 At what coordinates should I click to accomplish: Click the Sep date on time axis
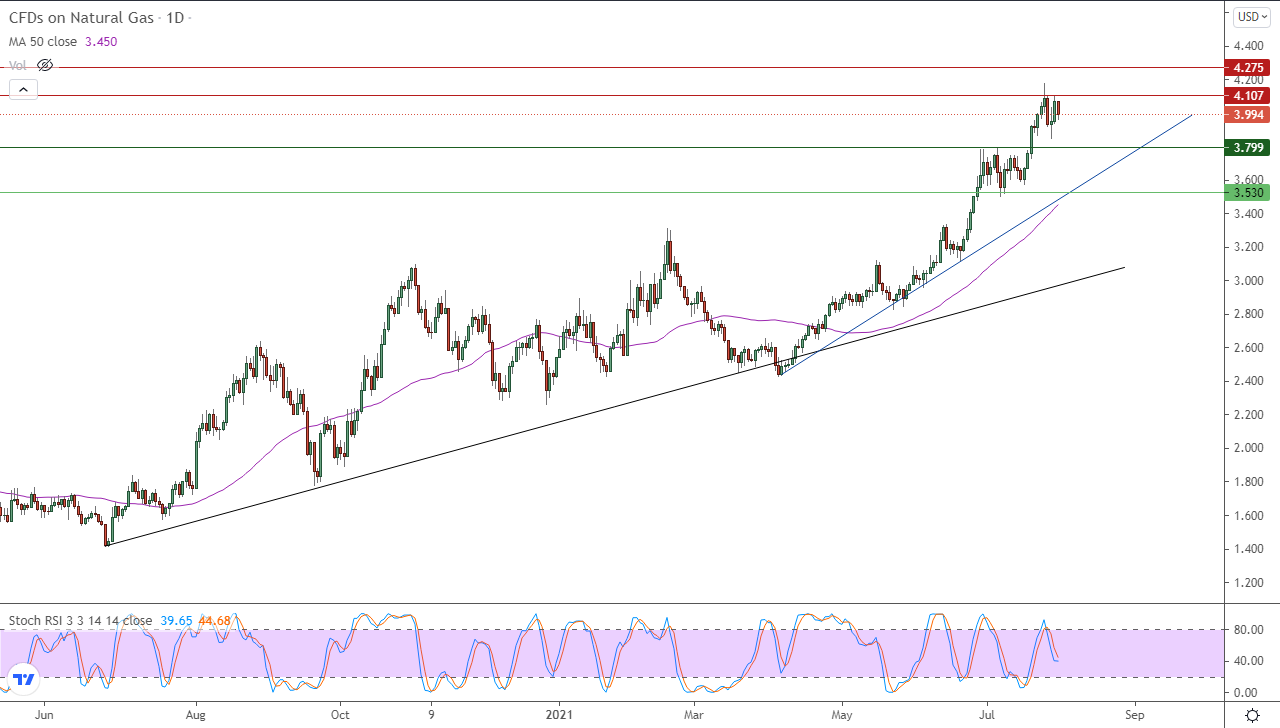[x=1133, y=715]
